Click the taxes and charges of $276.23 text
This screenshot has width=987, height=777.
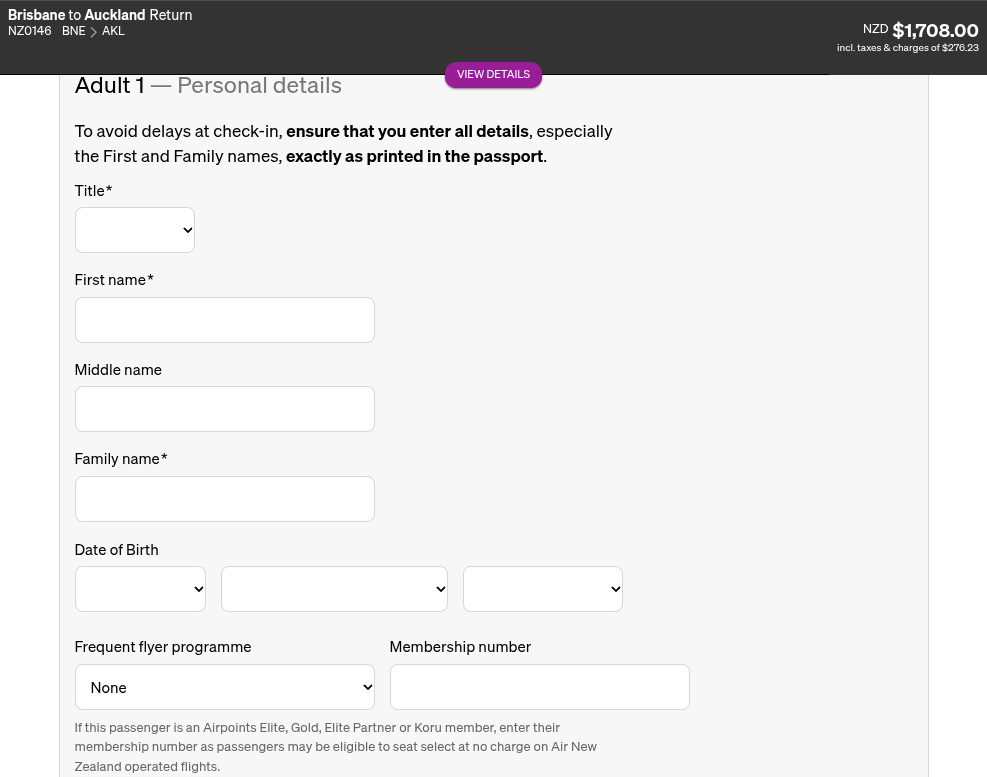pyautogui.click(x=908, y=48)
